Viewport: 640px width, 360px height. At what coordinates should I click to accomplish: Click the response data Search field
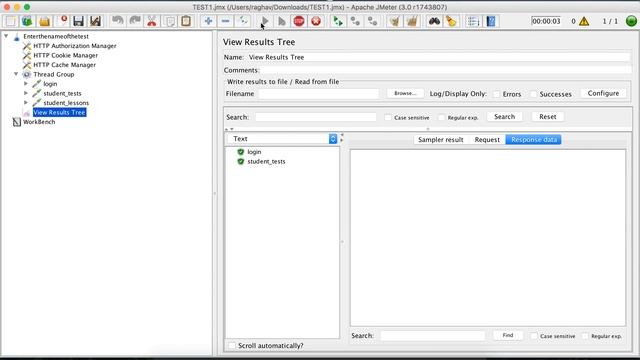pyautogui.click(x=433, y=336)
